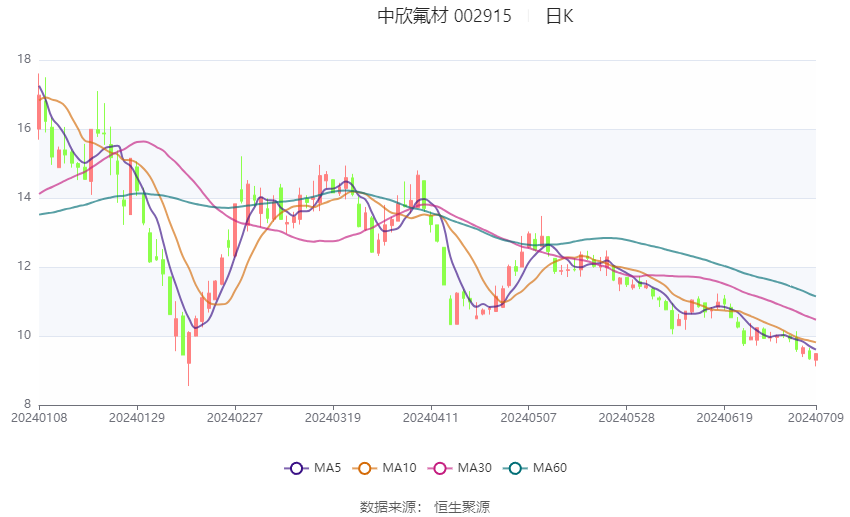This screenshot has width=850, height=517.
Task: Click the purple MA5 legend circle icon
Action: tap(296, 469)
